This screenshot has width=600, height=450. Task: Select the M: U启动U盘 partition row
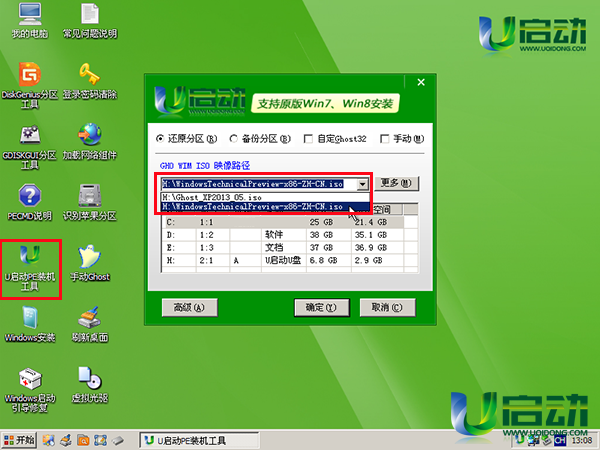point(283,261)
